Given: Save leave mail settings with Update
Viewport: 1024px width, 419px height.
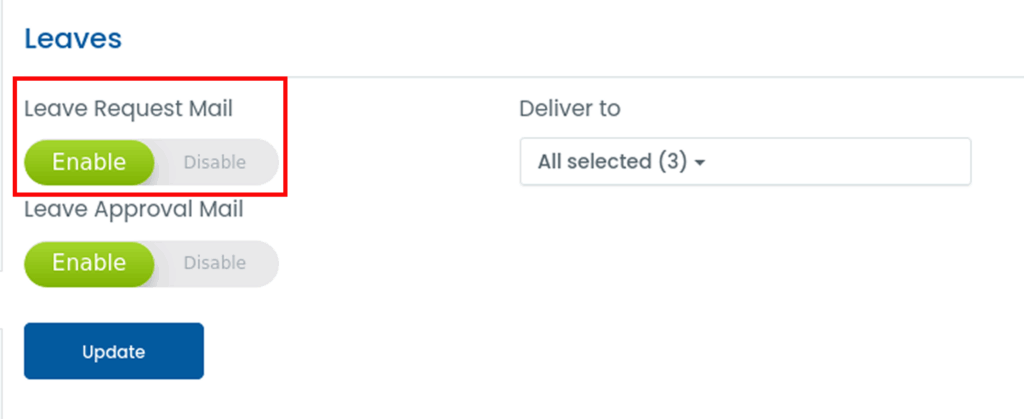Looking at the screenshot, I should coord(114,351).
